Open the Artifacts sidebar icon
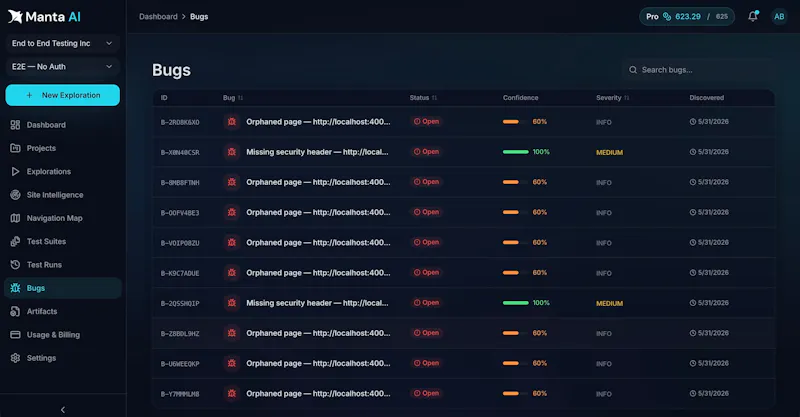The height and width of the screenshot is (417, 800). 15,311
